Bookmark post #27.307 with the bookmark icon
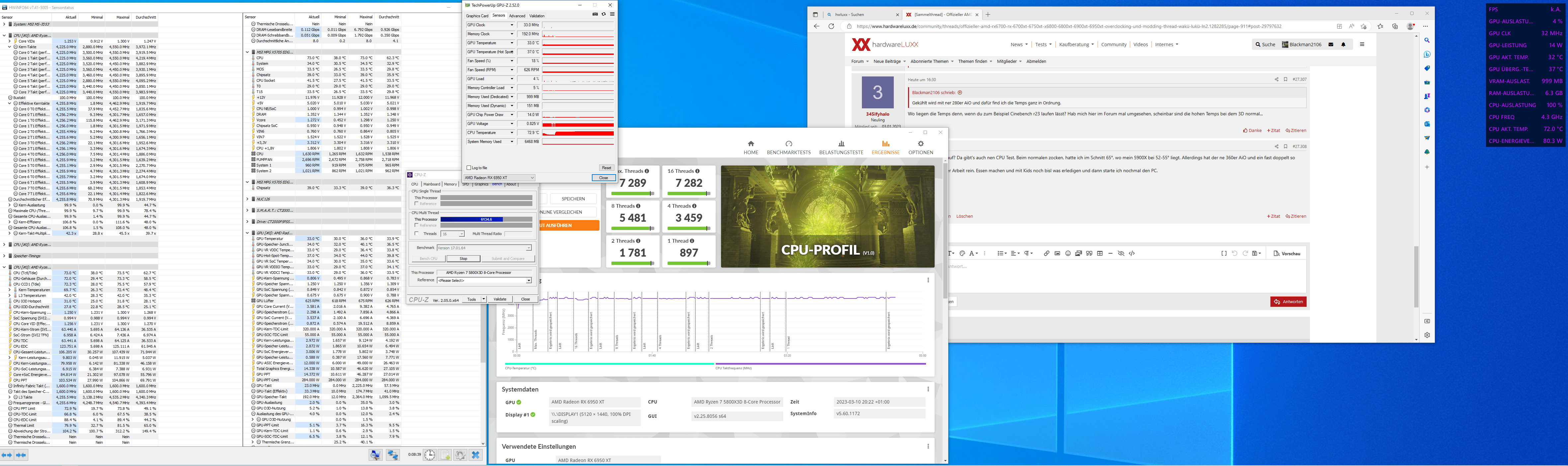This screenshot has height=466, width=1568. point(1286,79)
